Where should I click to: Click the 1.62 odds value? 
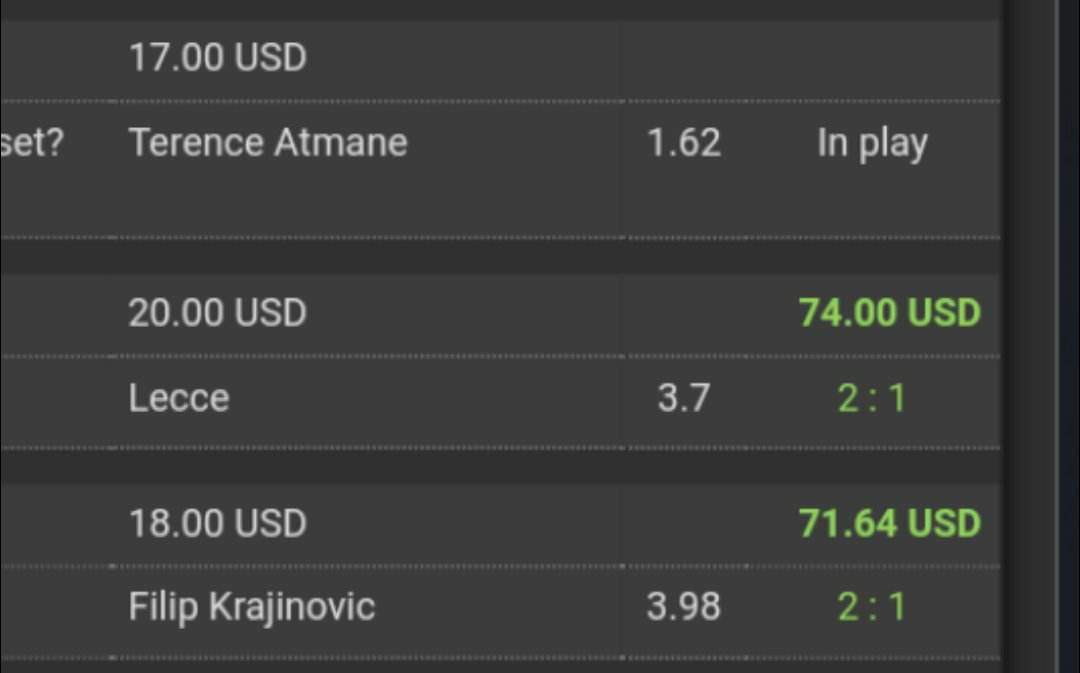coord(684,143)
